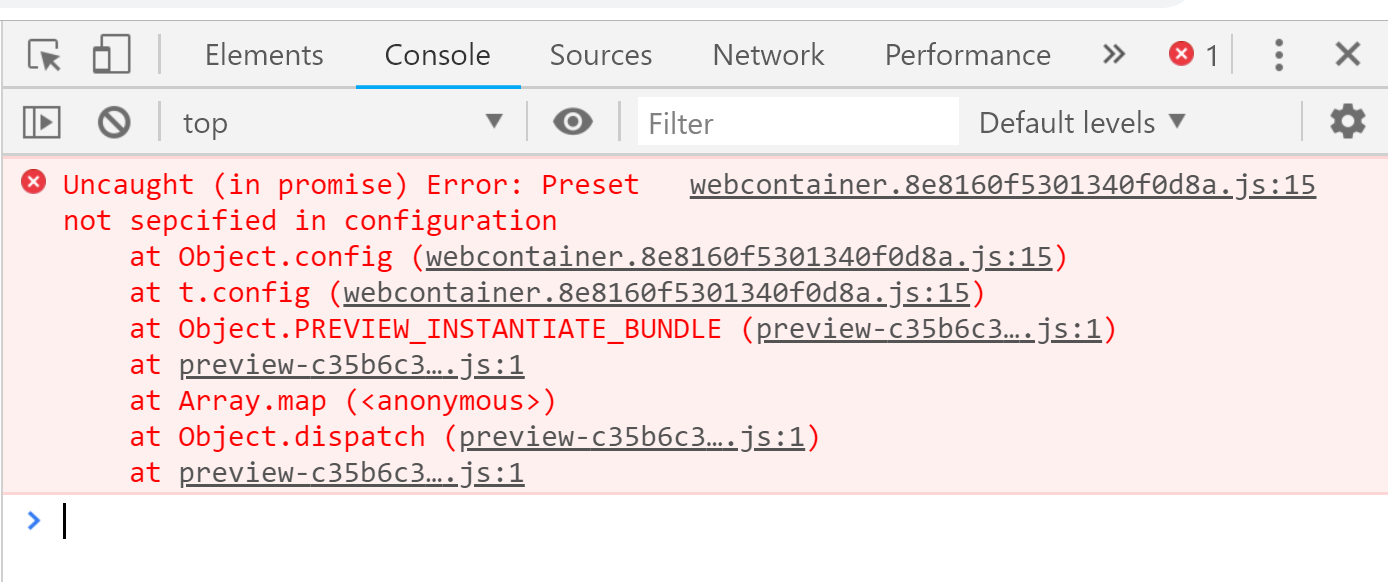Image resolution: width=1388 pixels, height=582 pixels.
Task: Click the error count badge
Action: click(1193, 55)
